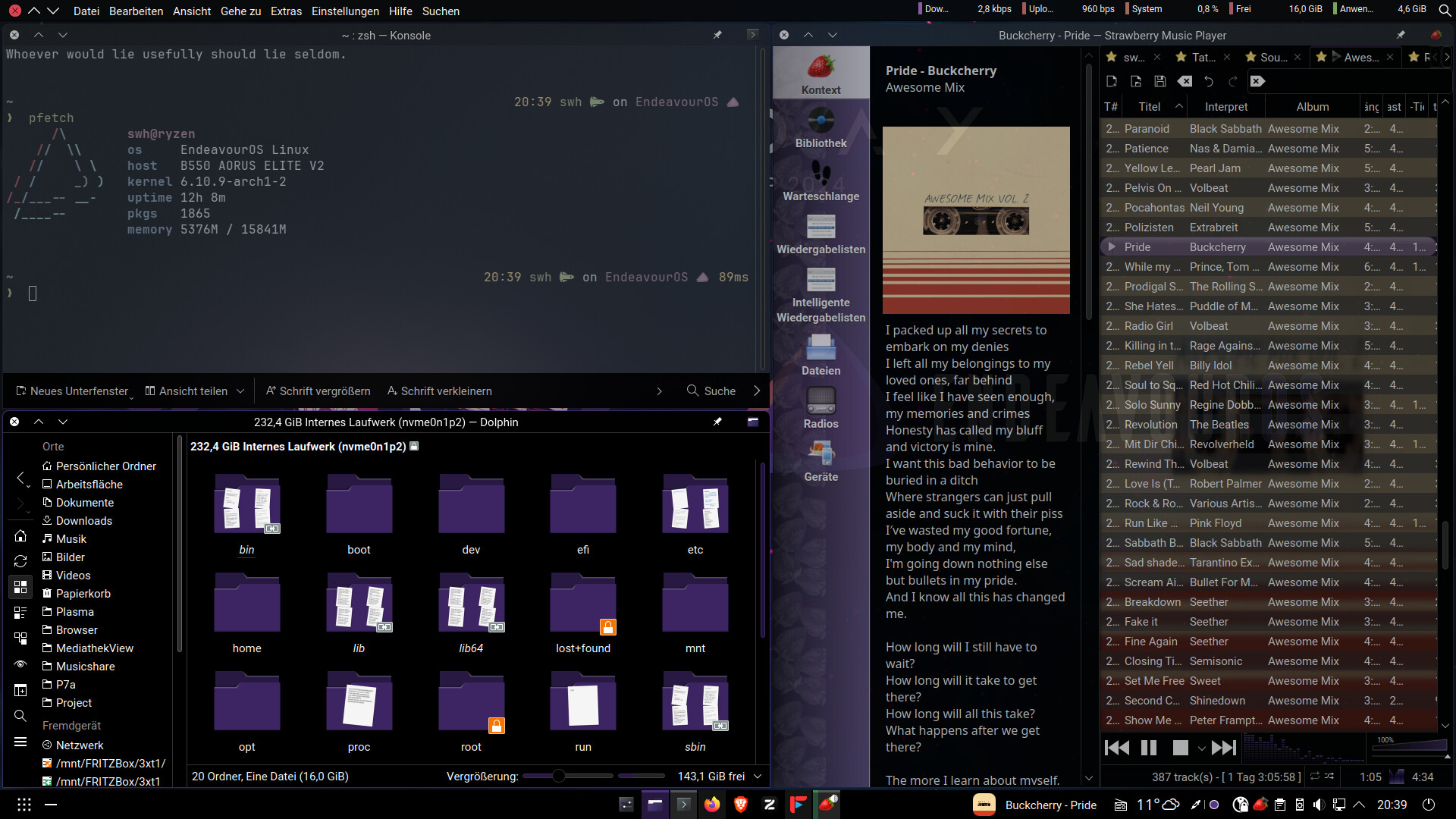This screenshot has height=819, width=1456.
Task: Undo last playlist change
Action: pyautogui.click(x=1209, y=81)
